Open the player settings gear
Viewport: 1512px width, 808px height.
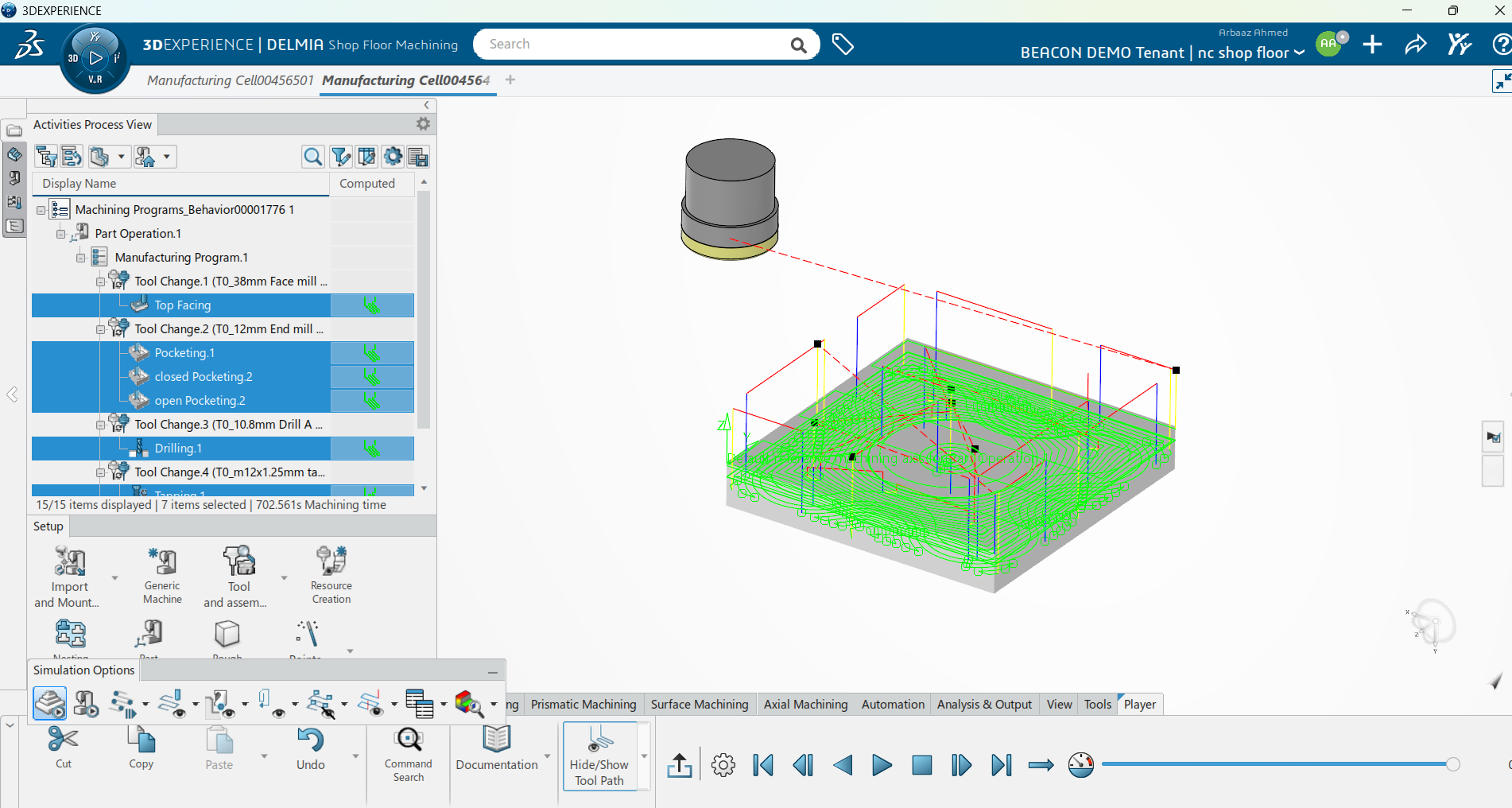click(723, 765)
